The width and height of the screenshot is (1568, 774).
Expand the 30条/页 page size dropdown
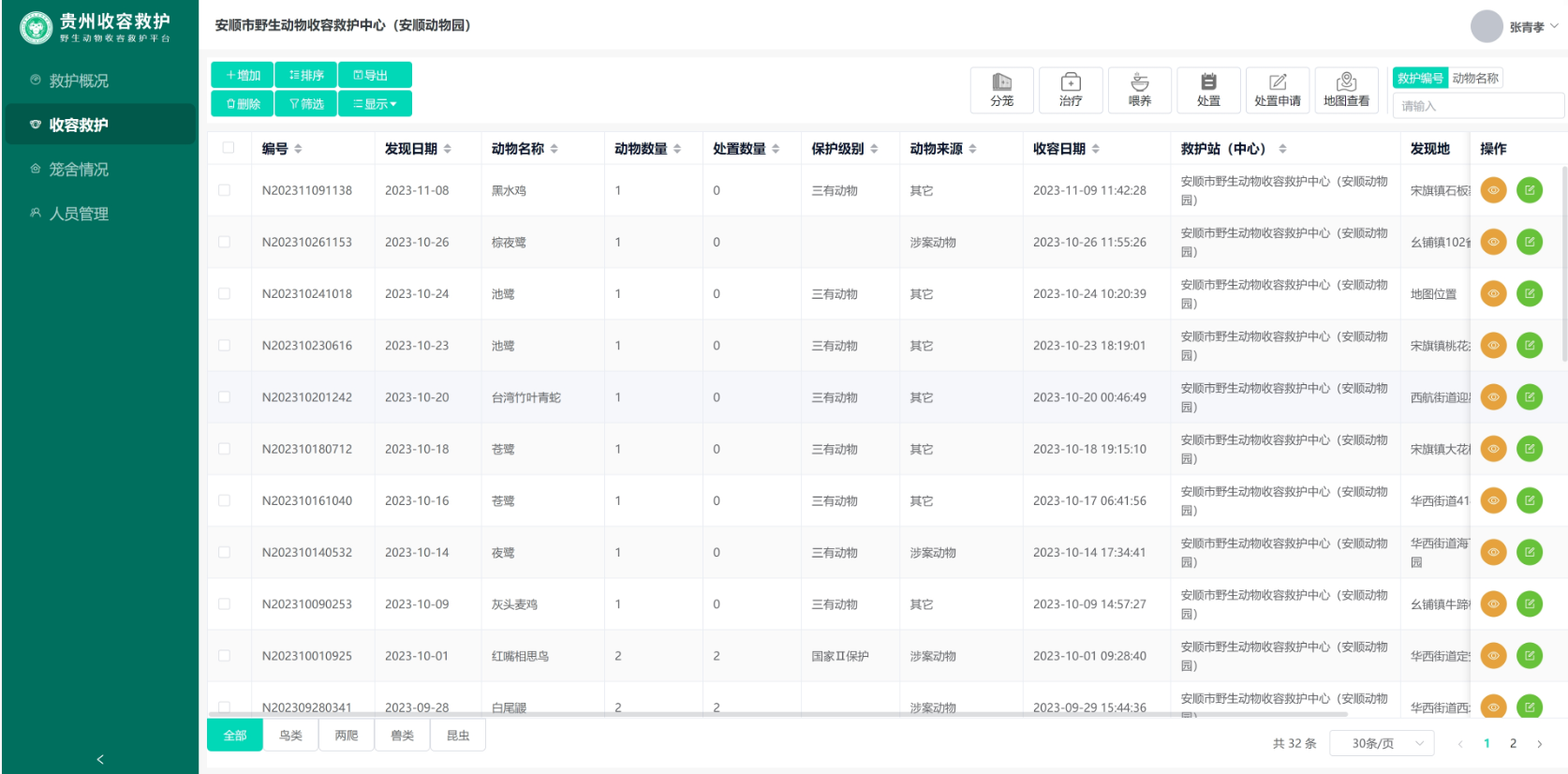coord(1383,743)
